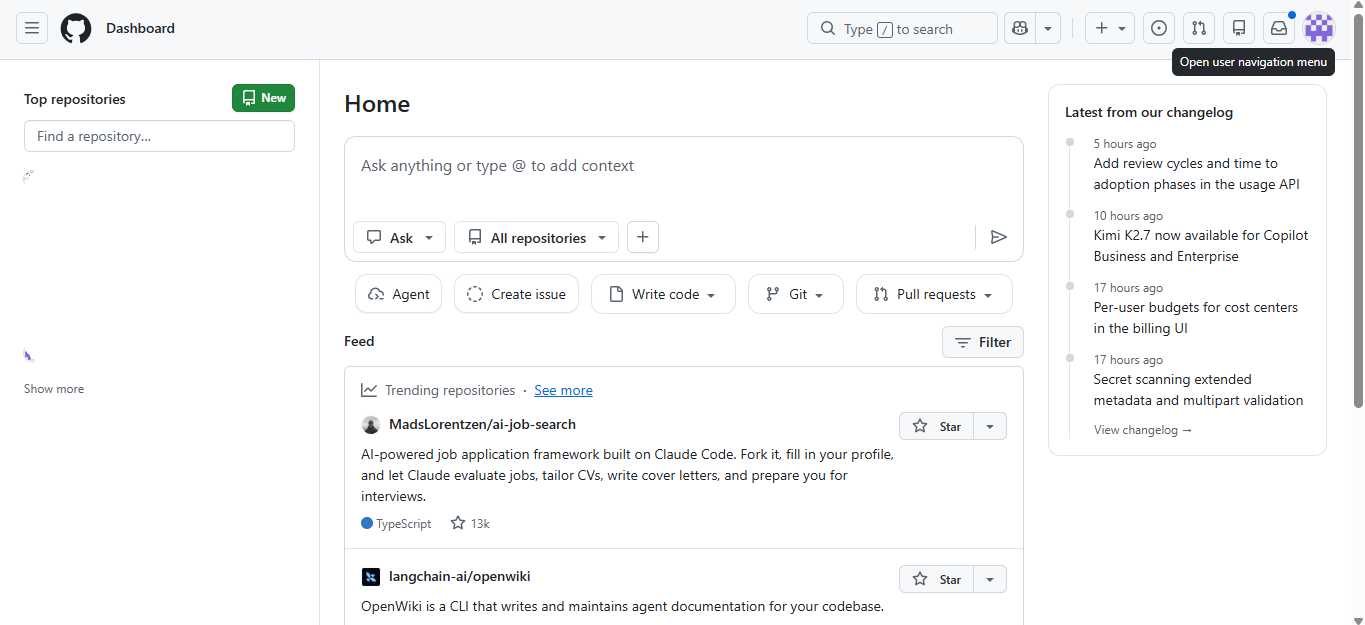Click Show more under Top repositories
This screenshot has width=1365, height=625.
point(54,389)
